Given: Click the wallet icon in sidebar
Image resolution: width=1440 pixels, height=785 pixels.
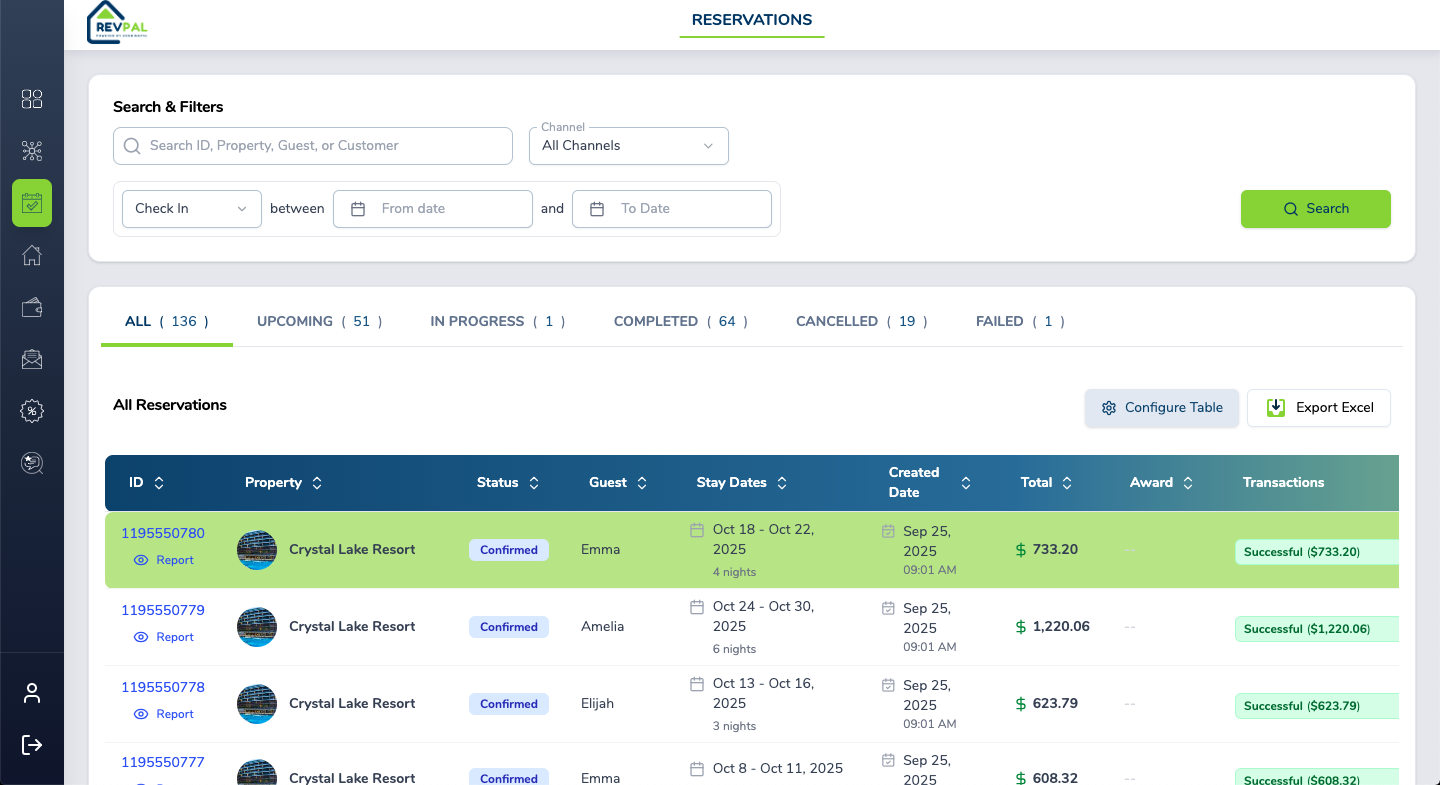Looking at the screenshot, I should 32,307.
